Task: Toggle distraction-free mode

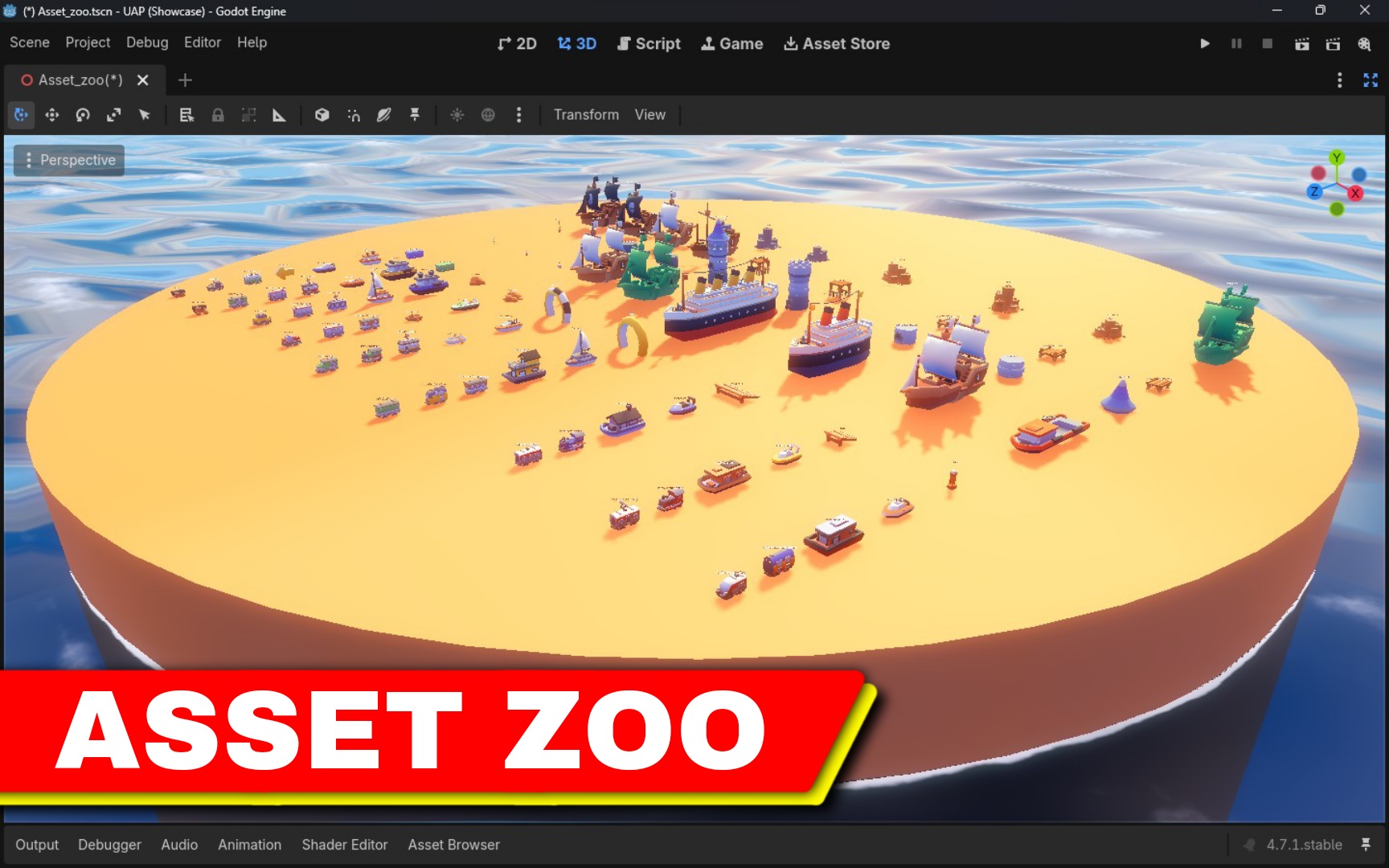Action: click(1371, 80)
